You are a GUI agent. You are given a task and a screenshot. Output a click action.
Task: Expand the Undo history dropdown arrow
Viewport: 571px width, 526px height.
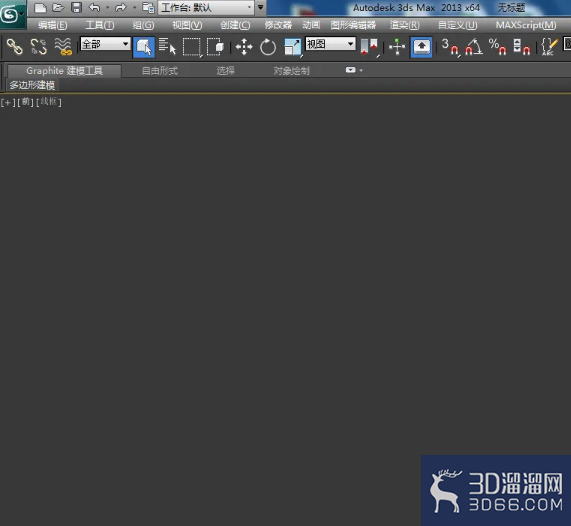pyautogui.click(x=107, y=8)
